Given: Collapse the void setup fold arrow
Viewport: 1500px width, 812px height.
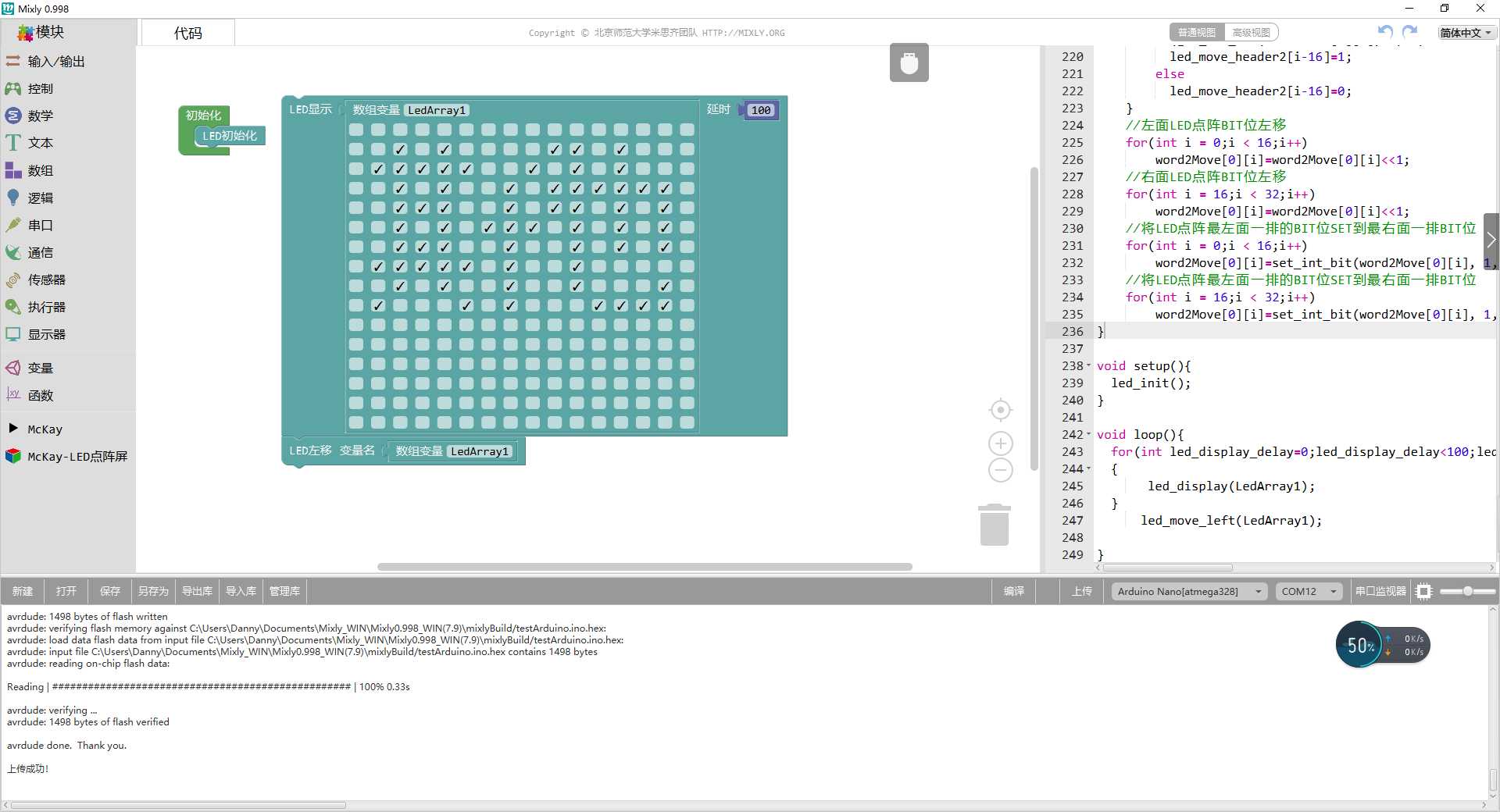Looking at the screenshot, I should tap(1089, 365).
